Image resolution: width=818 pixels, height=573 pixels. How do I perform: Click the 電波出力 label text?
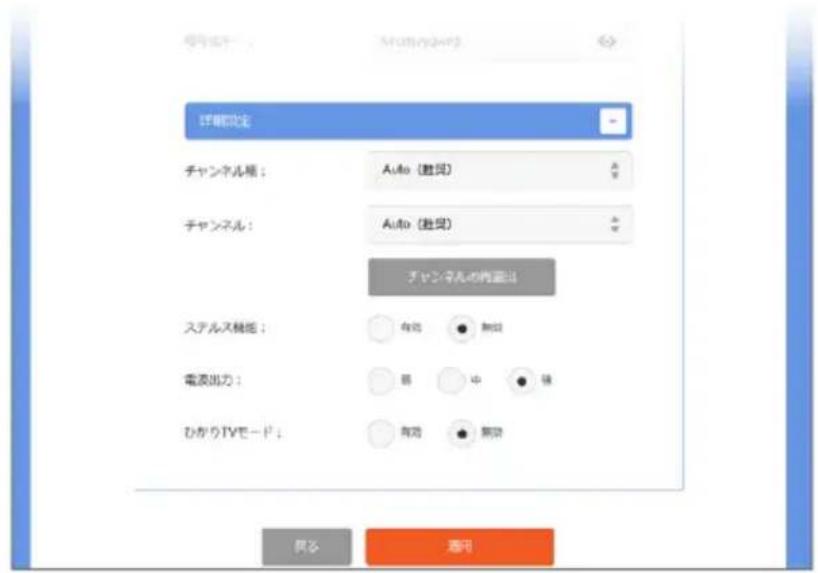pos(212,380)
